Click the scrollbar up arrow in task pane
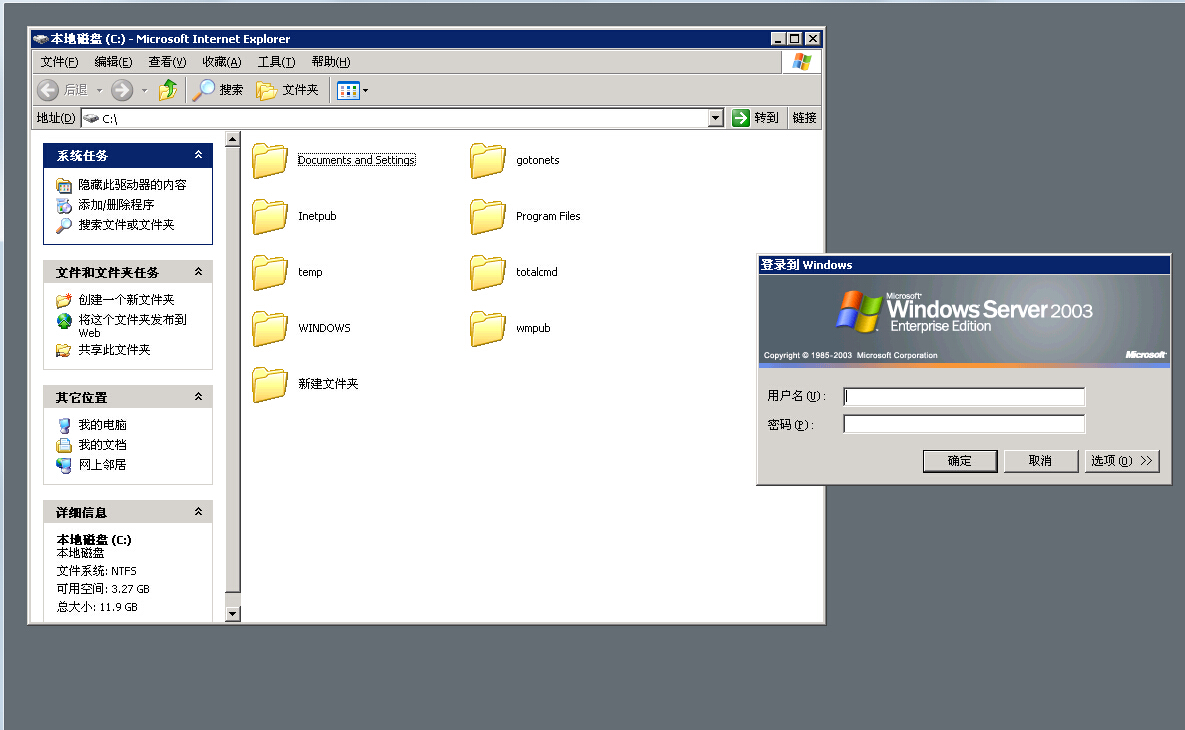Image resolution: width=1185 pixels, height=730 pixels. click(233, 139)
